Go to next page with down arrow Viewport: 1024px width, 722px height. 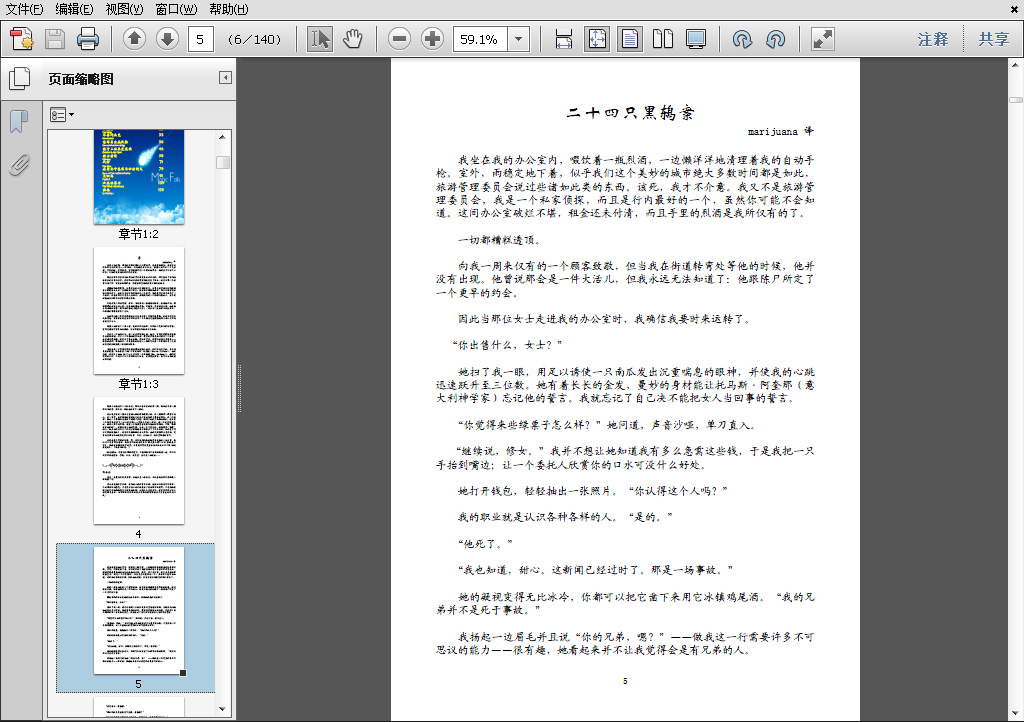point(167,39)
